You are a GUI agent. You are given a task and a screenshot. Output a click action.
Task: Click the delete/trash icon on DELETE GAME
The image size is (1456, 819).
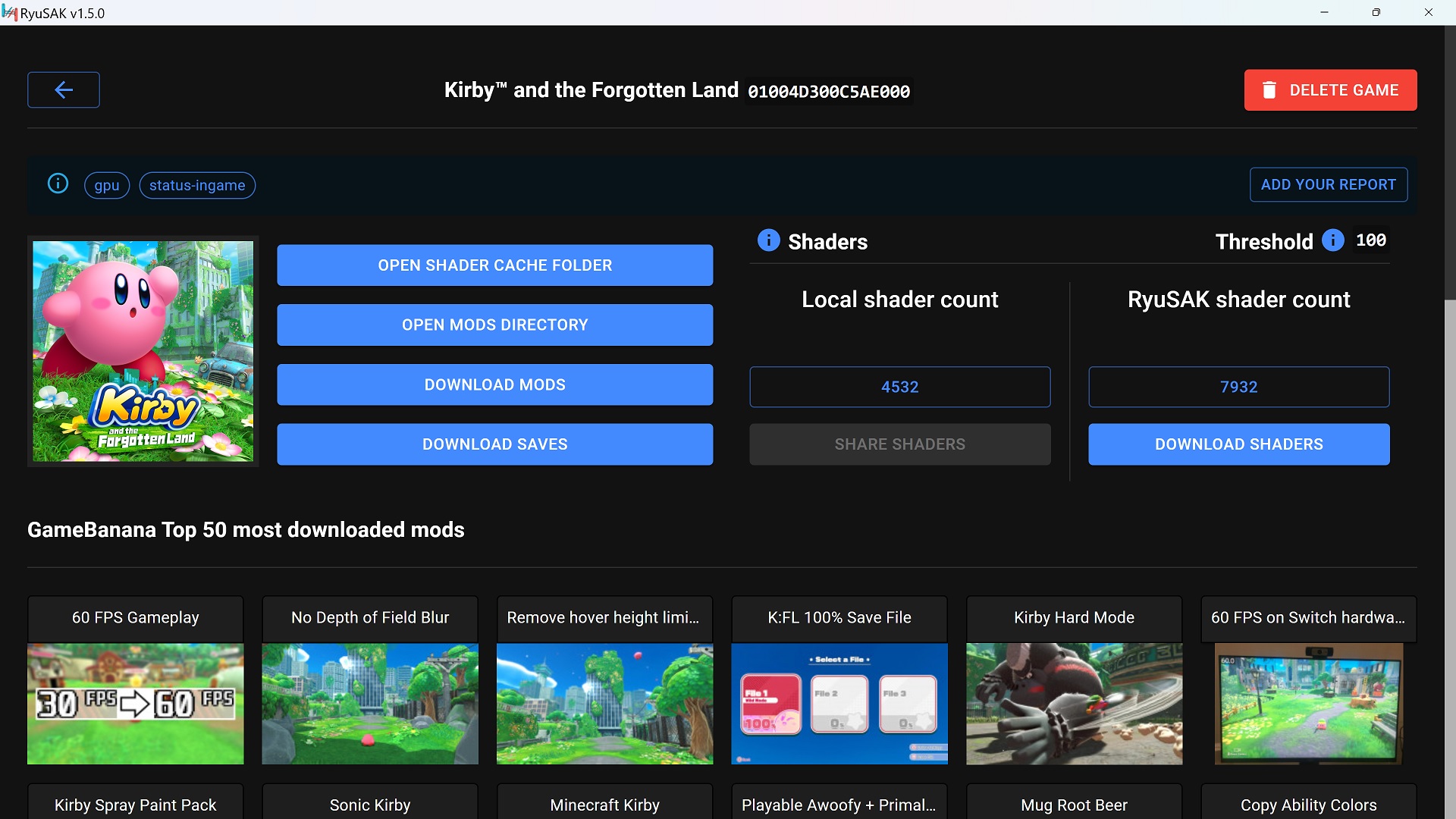(1270, 90)
